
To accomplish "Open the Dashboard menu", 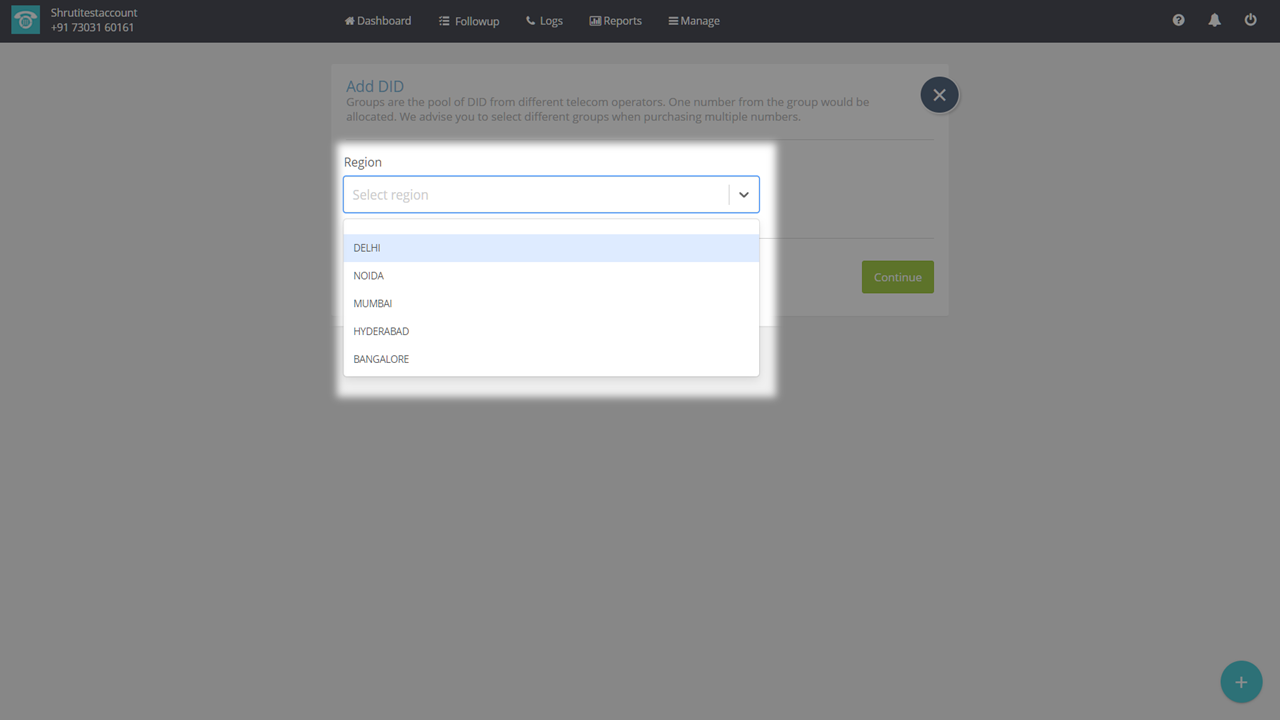I will click(x=378, y=21).
